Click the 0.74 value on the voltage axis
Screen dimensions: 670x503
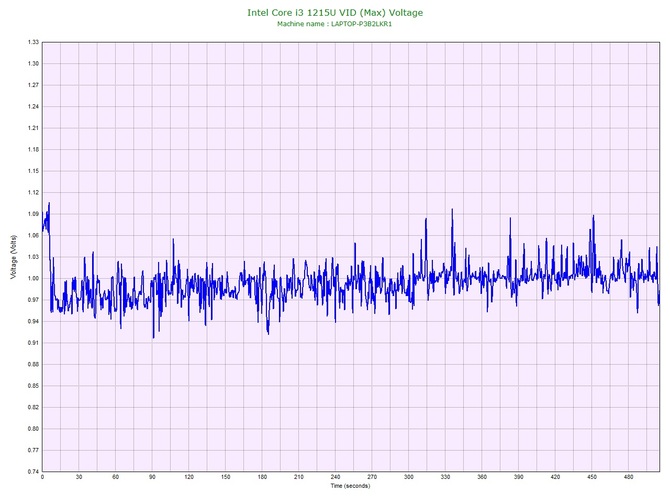click(33, 471)
